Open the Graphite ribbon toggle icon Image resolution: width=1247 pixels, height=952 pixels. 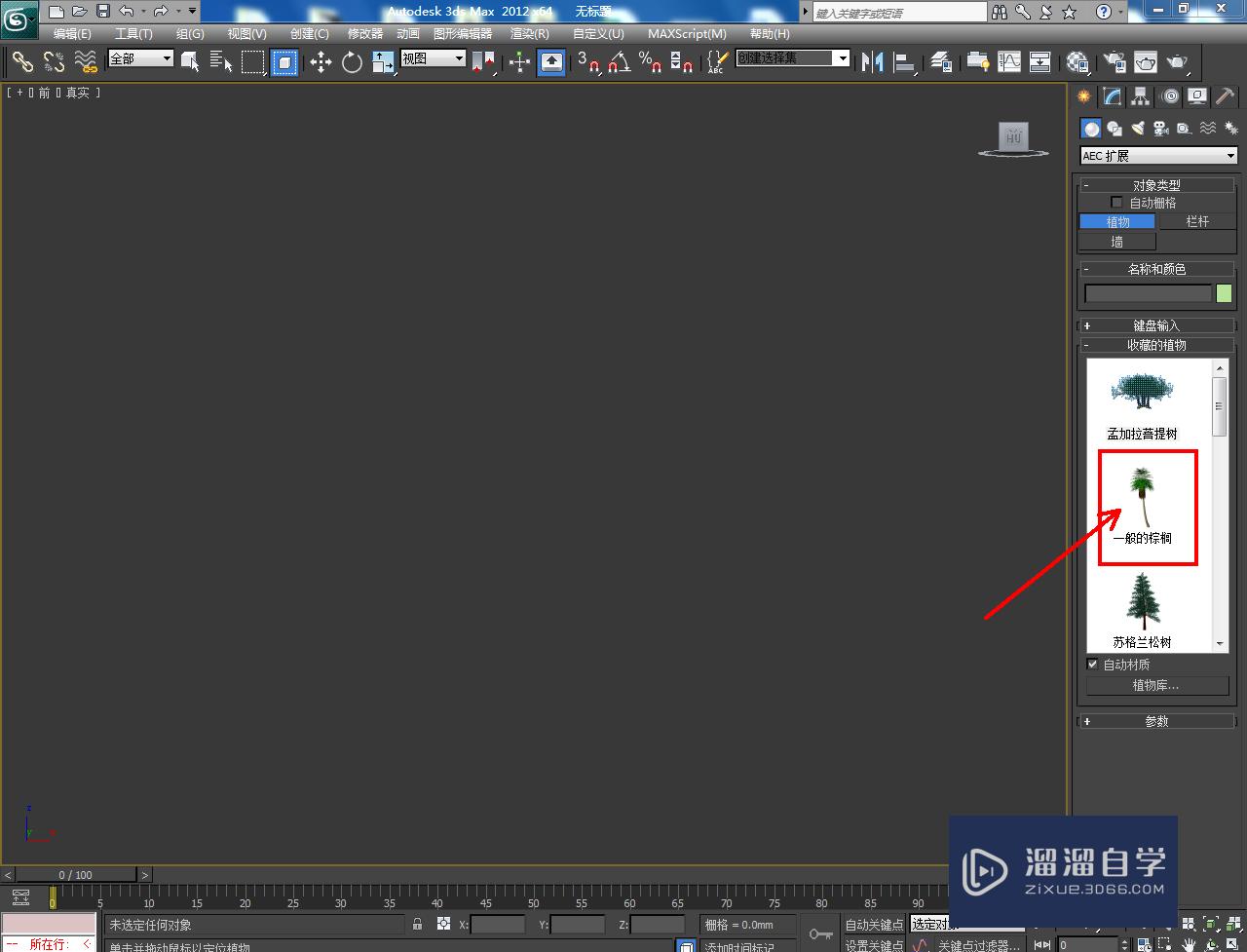[x=977, y=62]
